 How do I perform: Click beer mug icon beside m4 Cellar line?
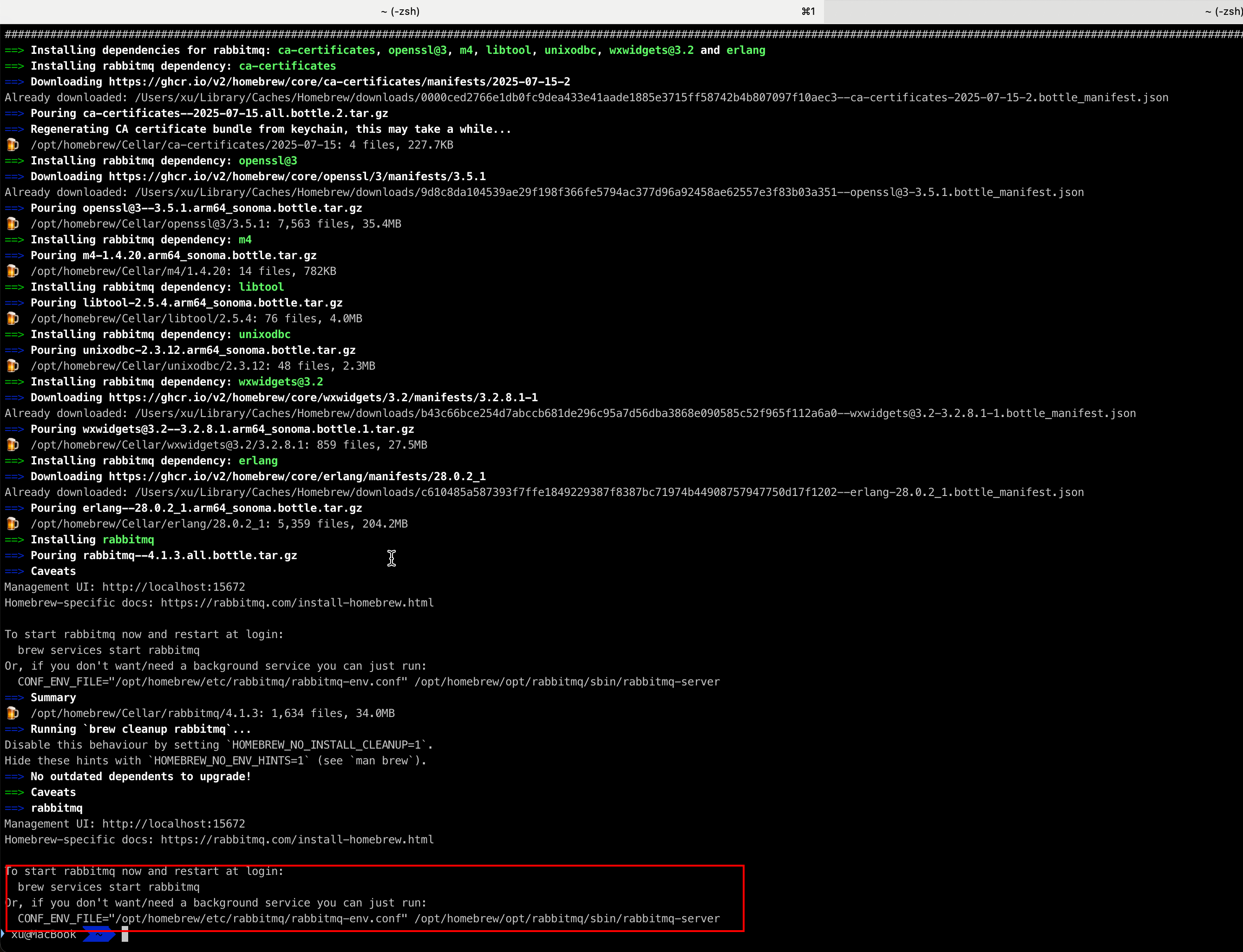[x=13, y=271]
